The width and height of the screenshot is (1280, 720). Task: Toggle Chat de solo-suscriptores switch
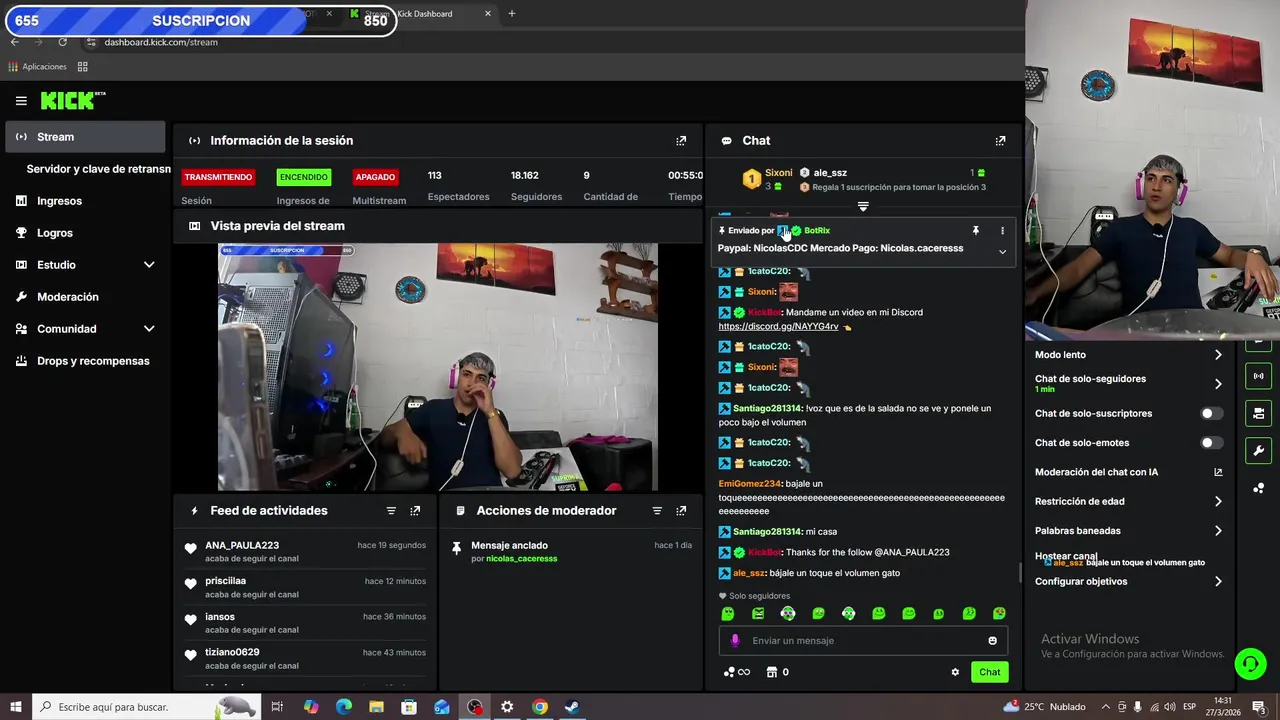click(1211, 413)
